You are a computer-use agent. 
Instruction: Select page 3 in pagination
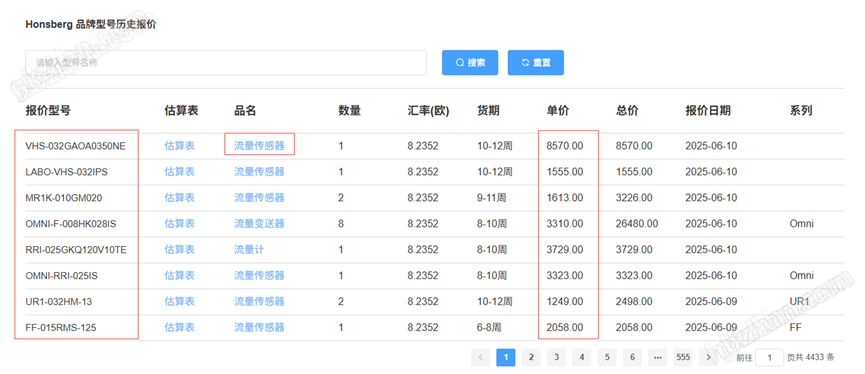[557, 357]
